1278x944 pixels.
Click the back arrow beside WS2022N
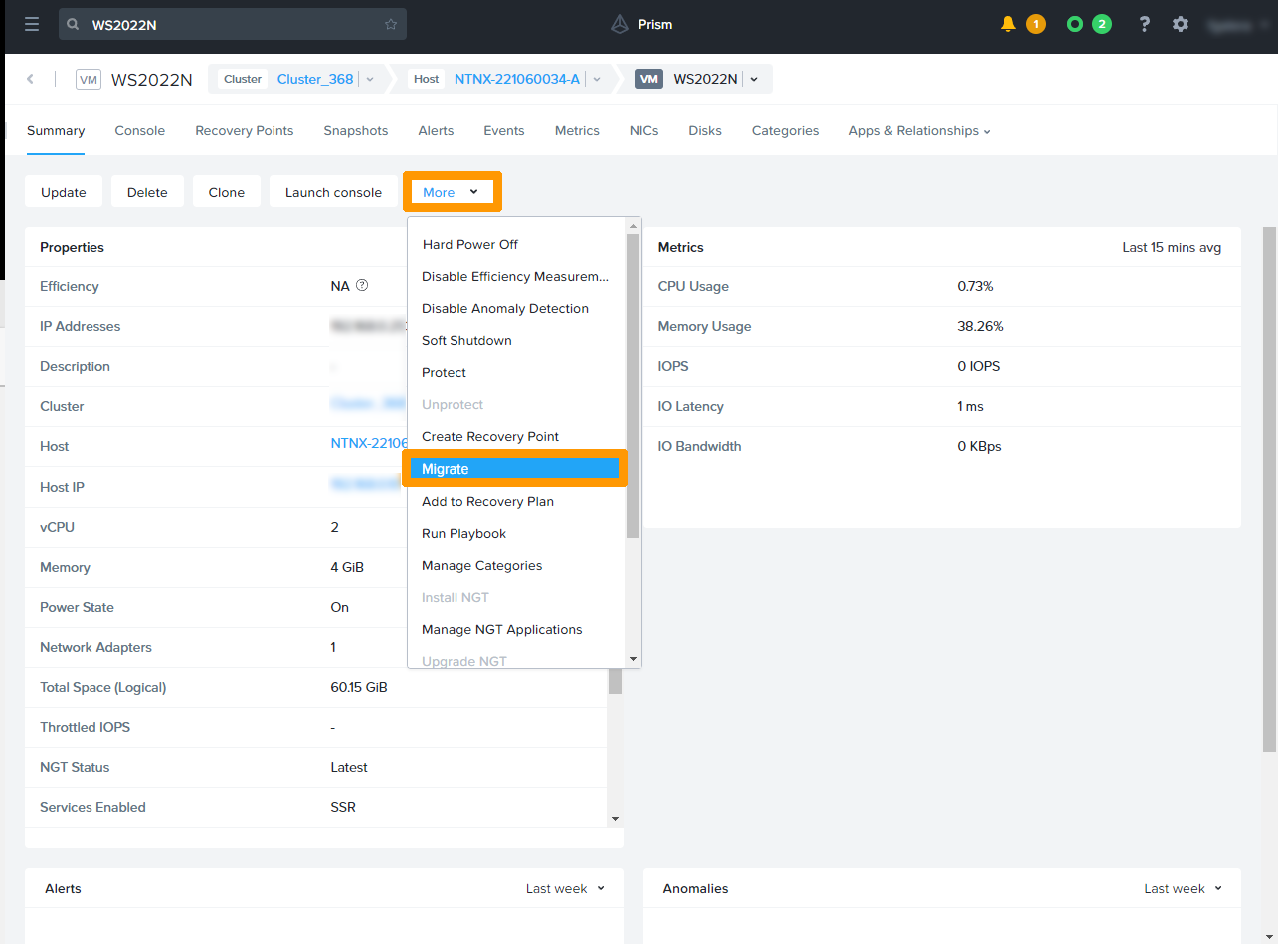30,79
